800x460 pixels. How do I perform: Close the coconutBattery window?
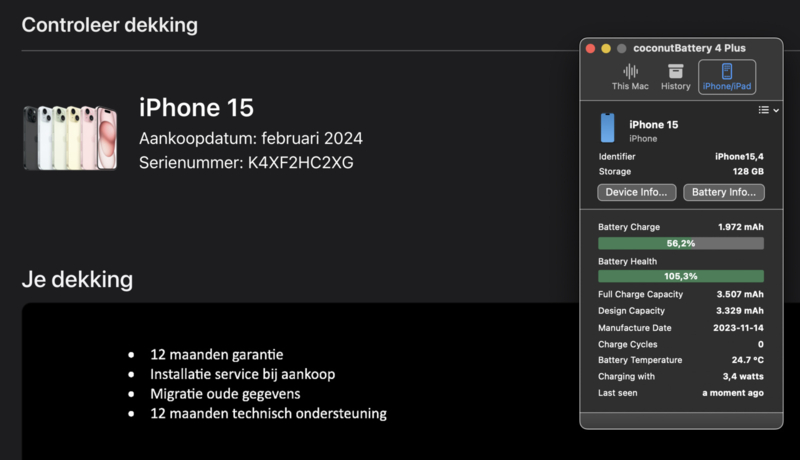point(590,48)
